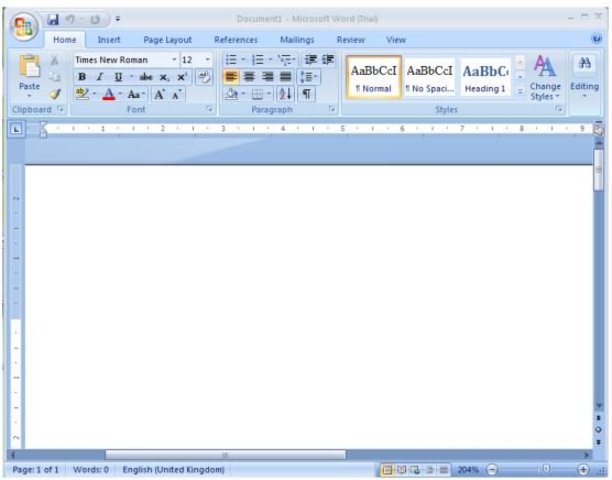The height and width of the screenshot is (480, 612).
Task: Select Print Layout view
Action: coord(387,469)
